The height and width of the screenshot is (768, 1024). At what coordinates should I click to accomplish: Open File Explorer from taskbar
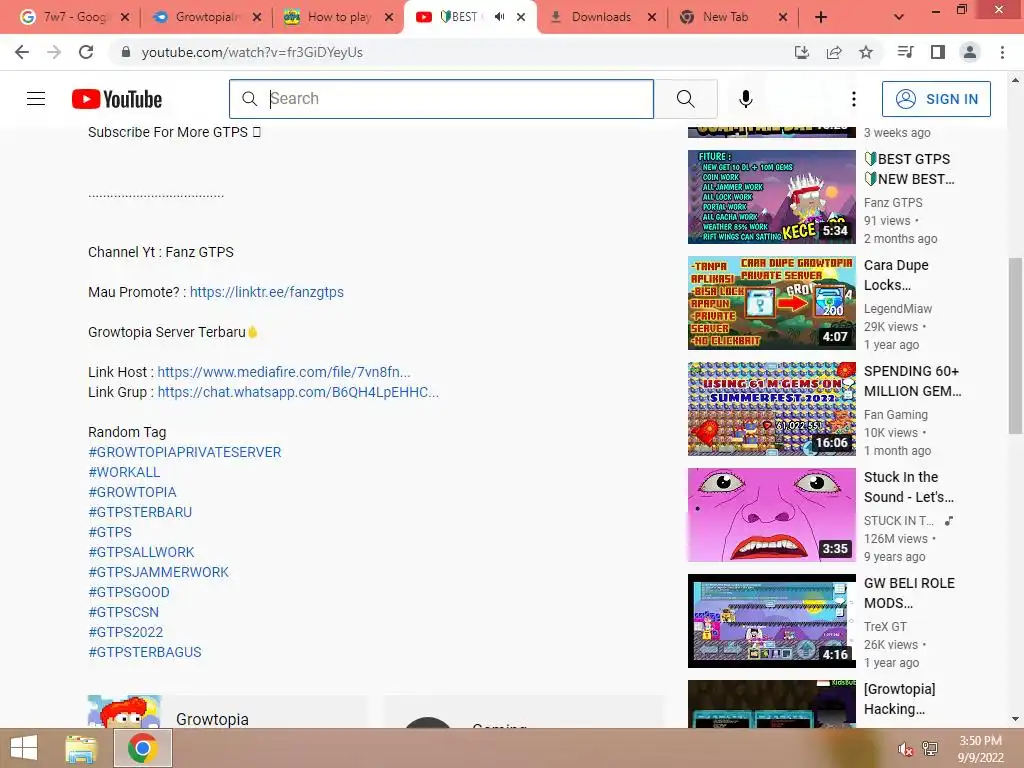(x=82, y=748)
